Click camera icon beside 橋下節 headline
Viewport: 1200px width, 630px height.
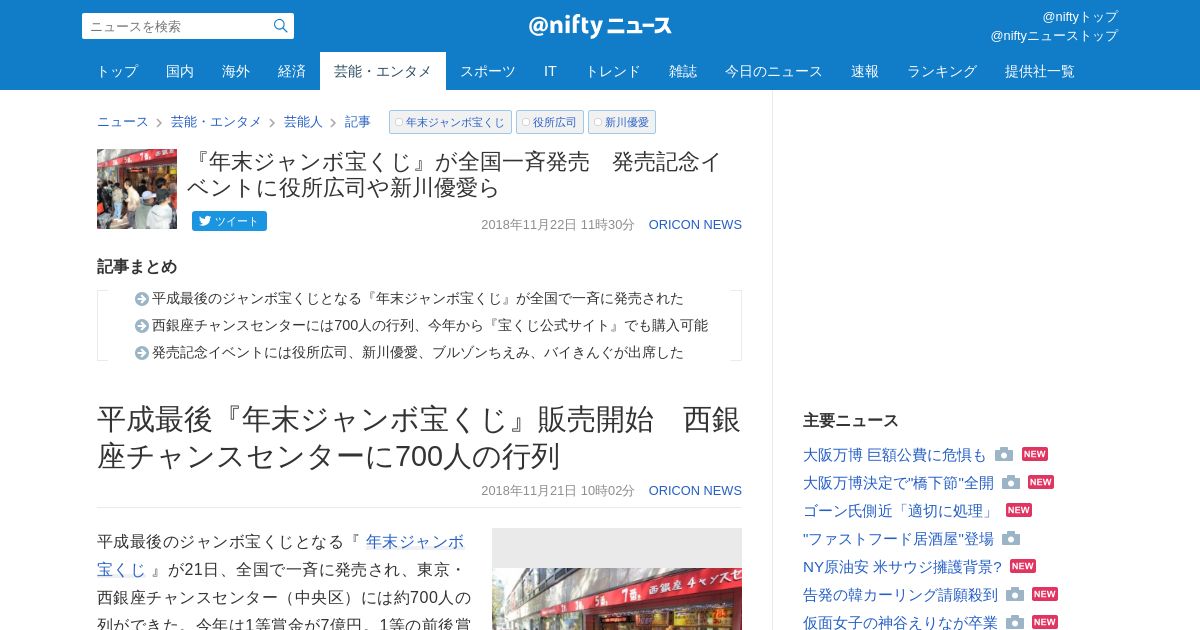point(1011,482)
